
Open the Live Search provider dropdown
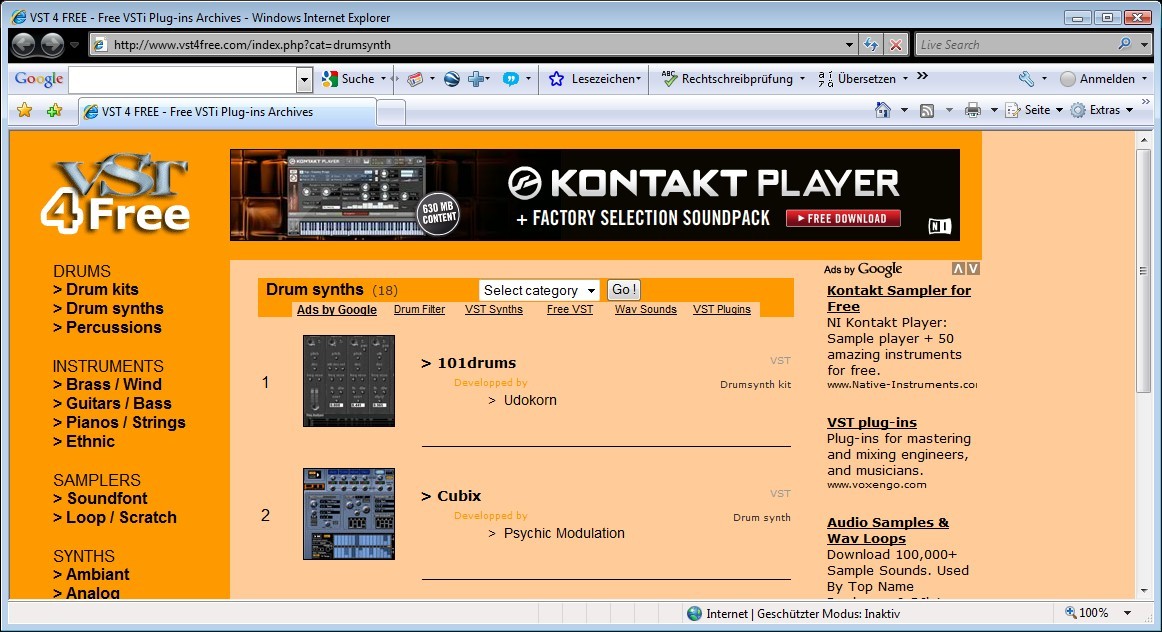pyautogui.click(x=1144, y=44)
